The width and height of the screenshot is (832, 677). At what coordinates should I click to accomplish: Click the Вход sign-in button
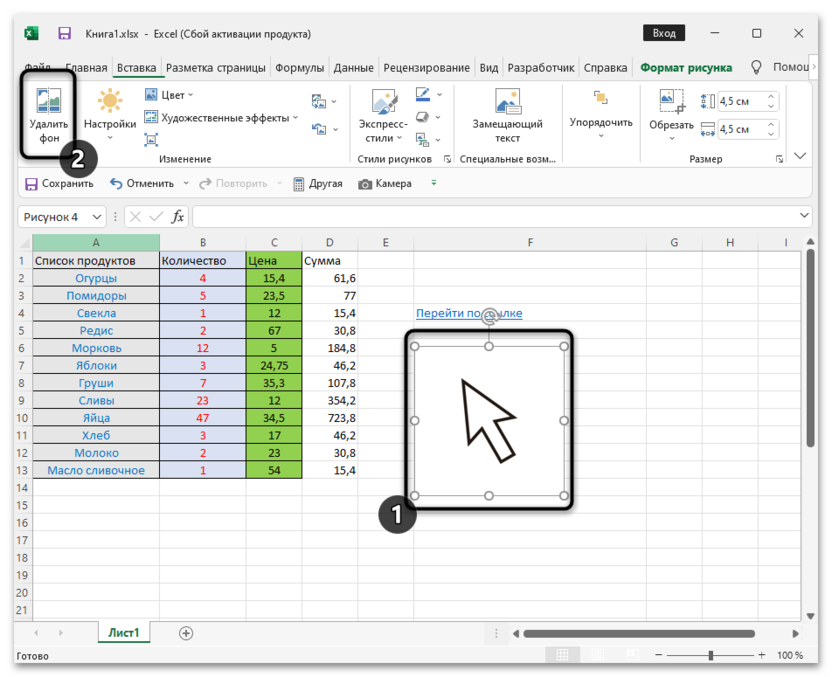pos(664,33)
